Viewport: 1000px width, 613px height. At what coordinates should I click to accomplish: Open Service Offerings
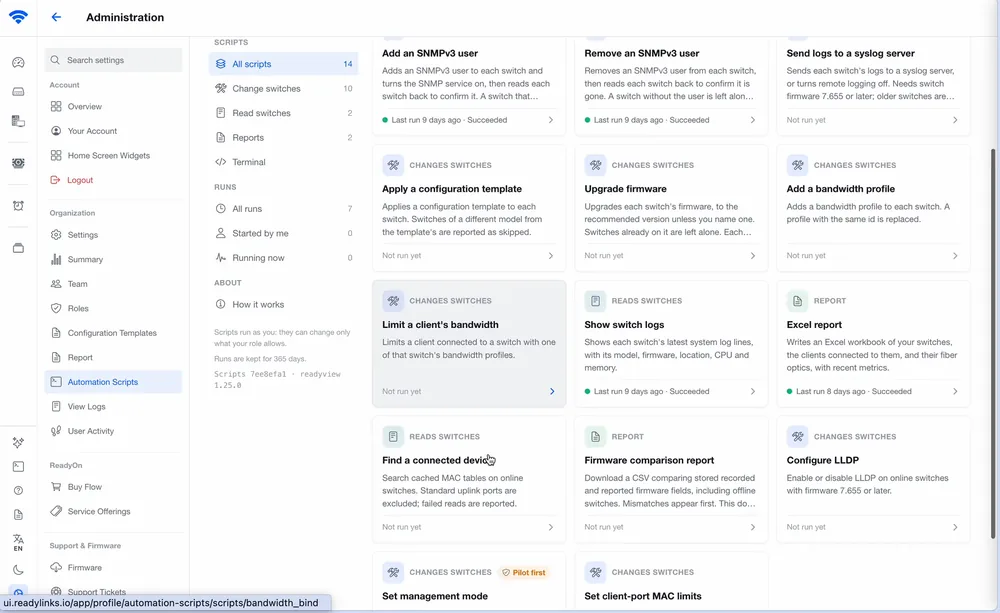[114, 512]
